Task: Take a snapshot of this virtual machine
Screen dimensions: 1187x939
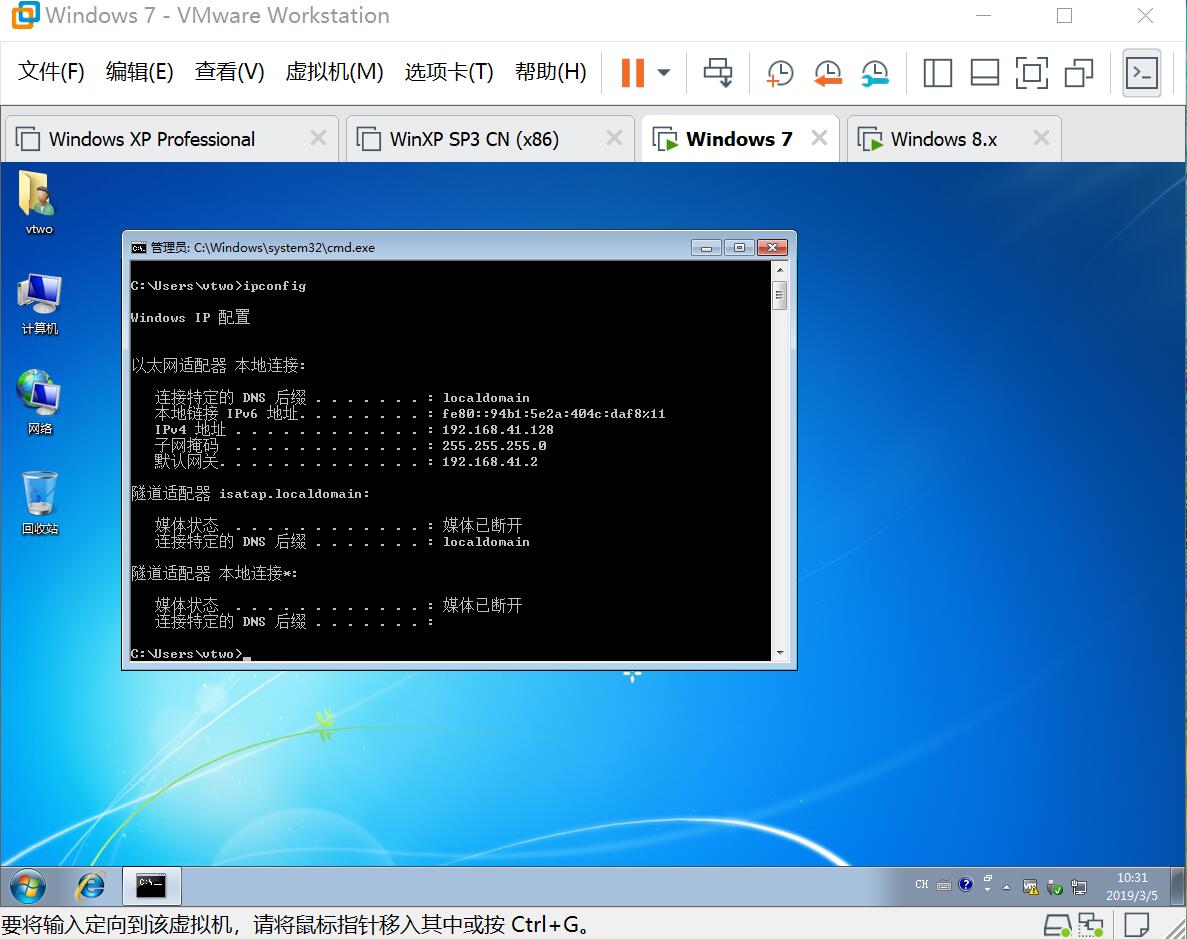Action: click(x=779, y=73)
